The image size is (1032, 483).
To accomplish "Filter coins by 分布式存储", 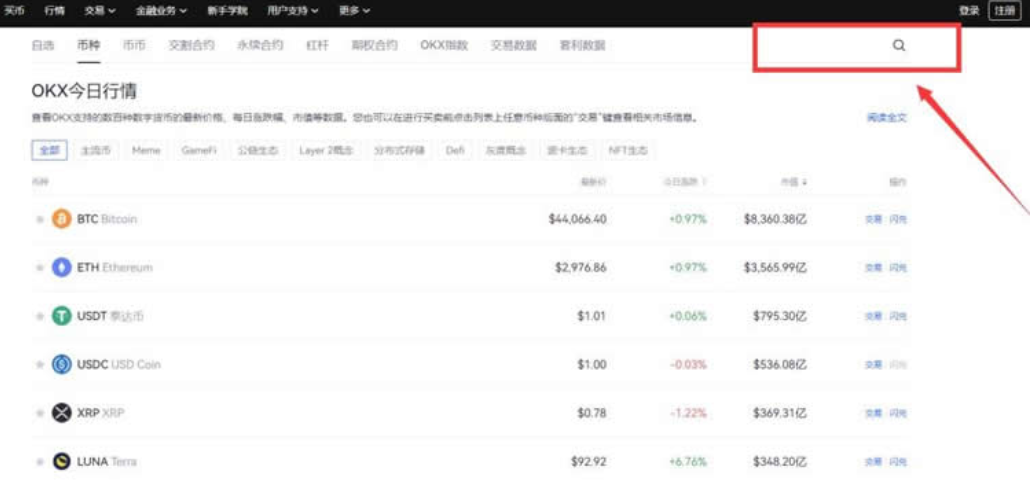I will [x=400, y=151].
